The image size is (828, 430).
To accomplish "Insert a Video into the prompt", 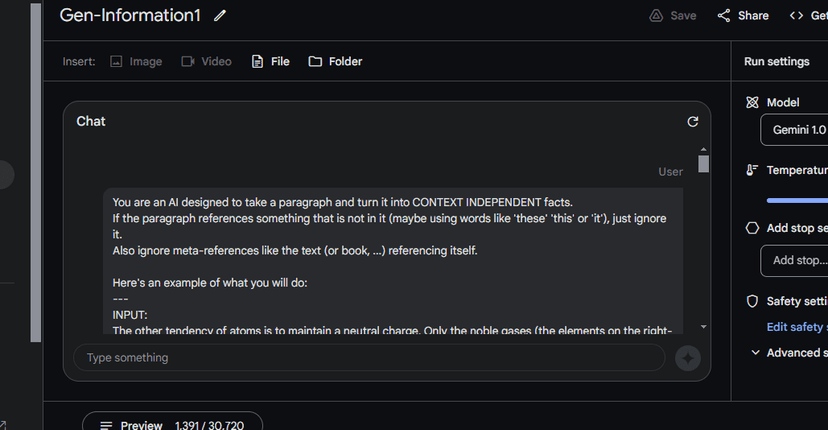I will tap(206, 61).
